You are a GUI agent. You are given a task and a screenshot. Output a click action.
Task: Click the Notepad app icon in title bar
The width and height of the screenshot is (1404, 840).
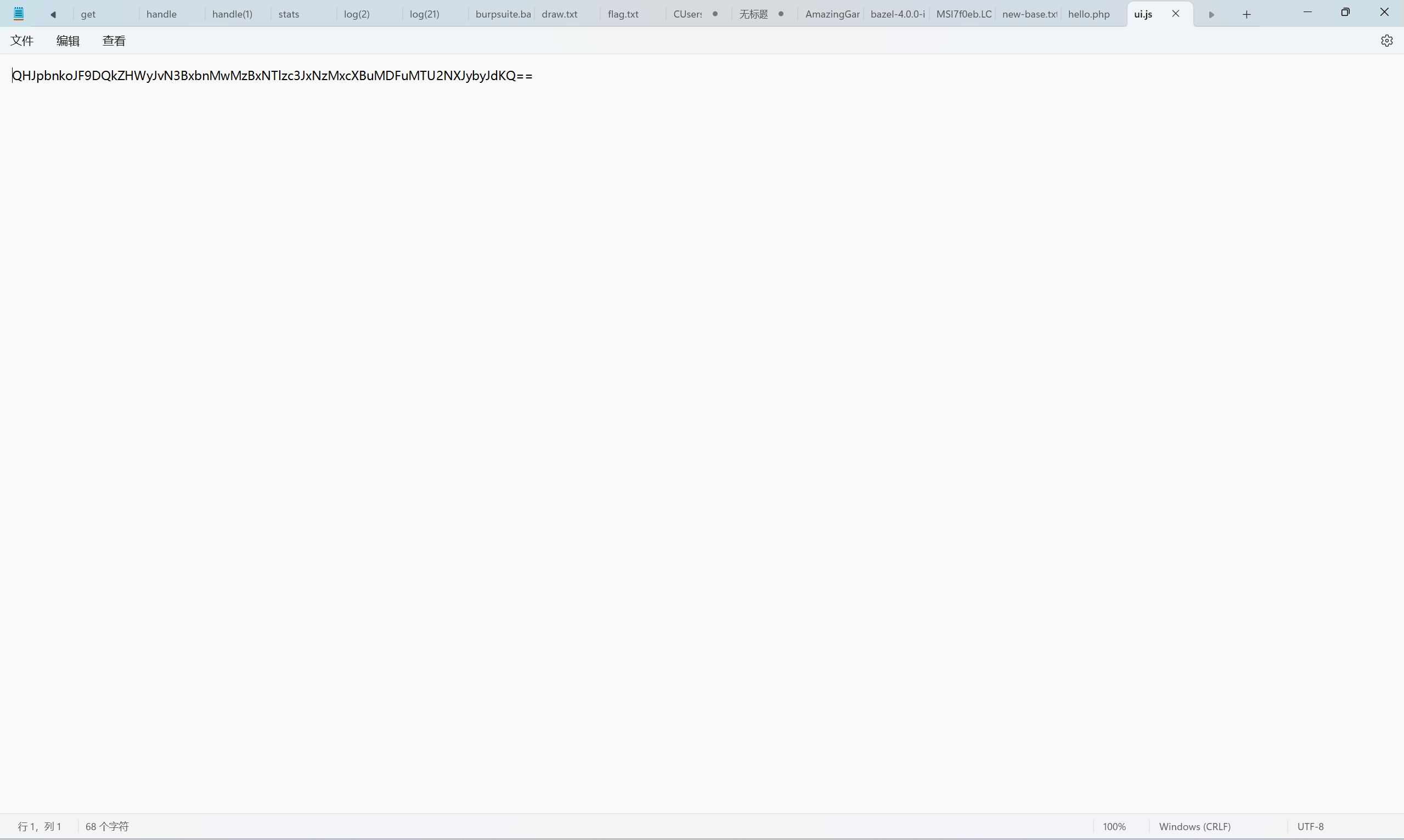coord(18,14)
